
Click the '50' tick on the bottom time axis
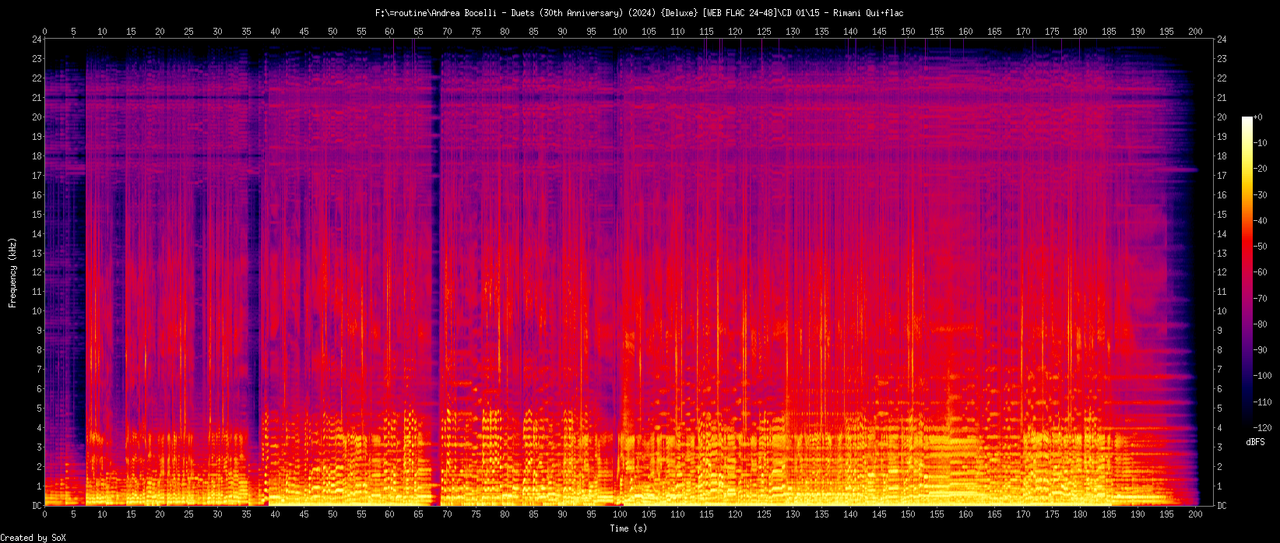pyautogui.click(x=332, y=514)
